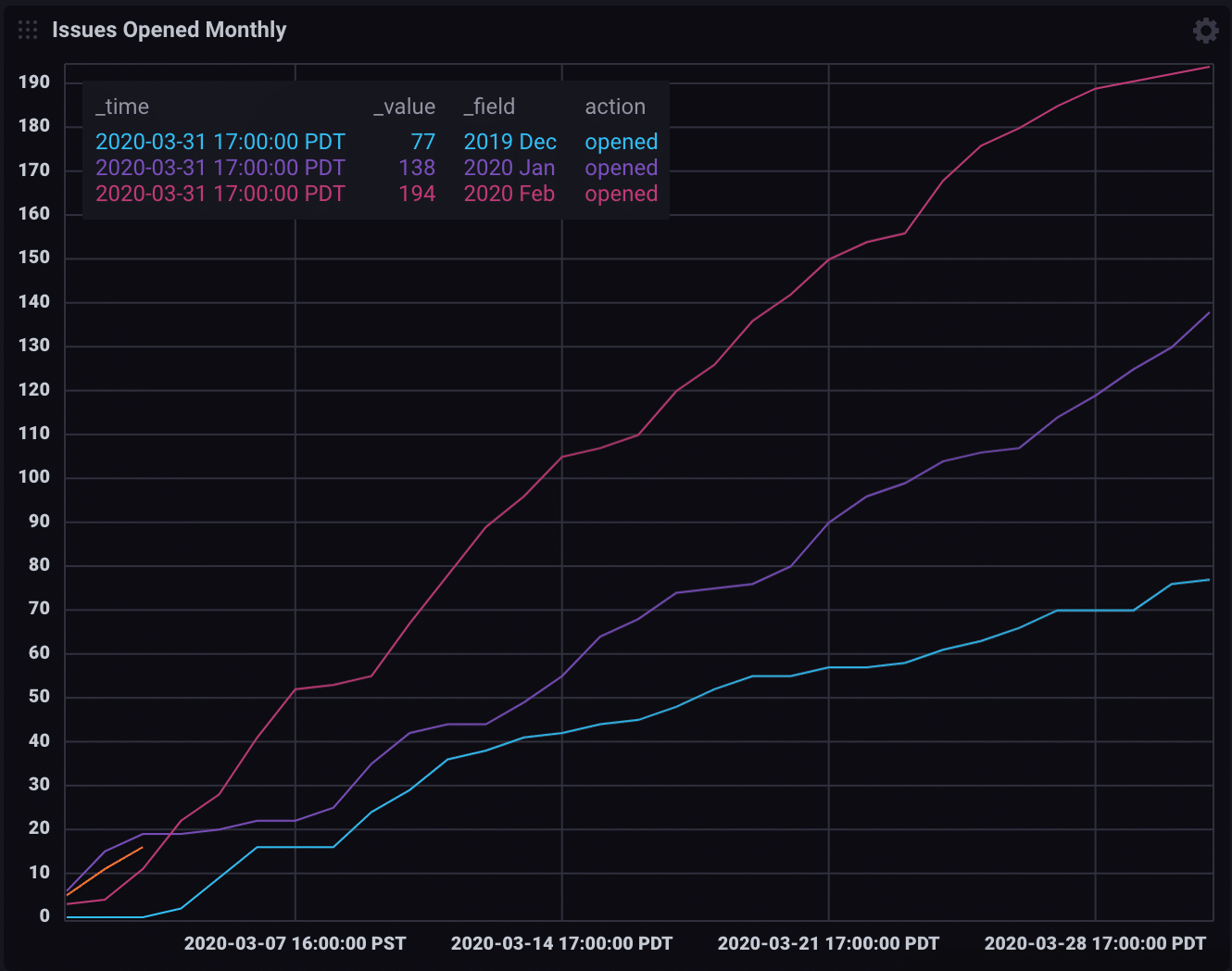Click the gear to edit Issues Opened Monthly
Image resolution: width=1232 pixels, height=971 pixels.
pyautogui.click(x=1205, y=30)
